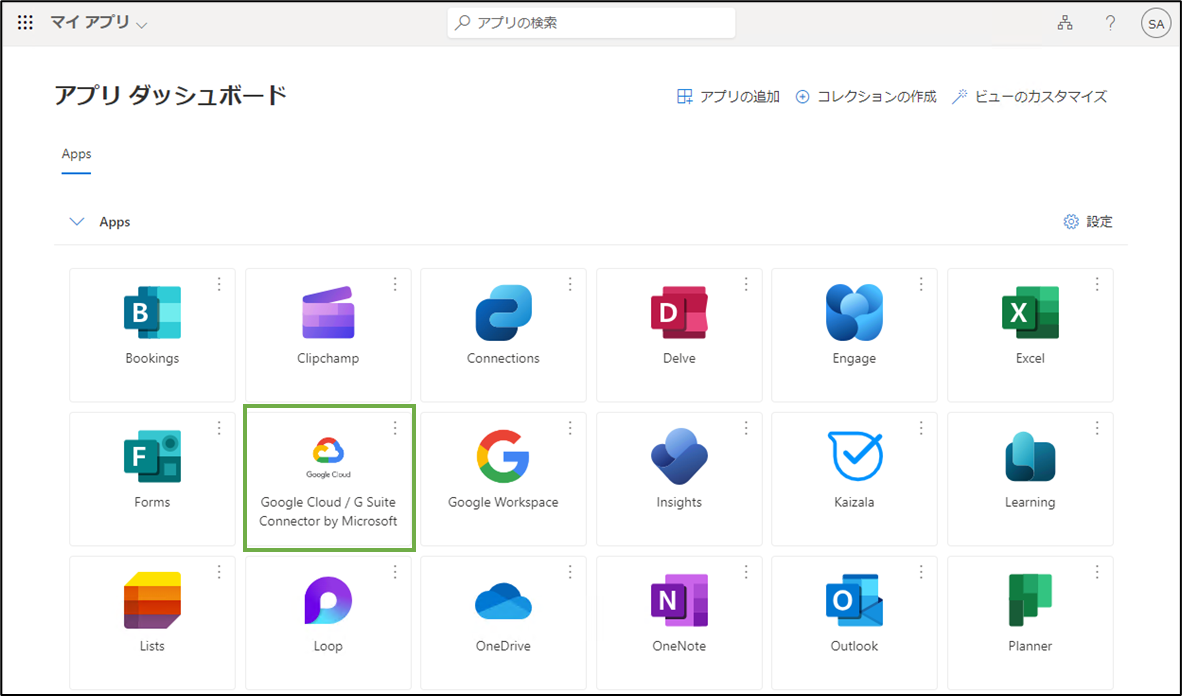Launch the OneDrive app icon
1182x696 pixels.
504,601
